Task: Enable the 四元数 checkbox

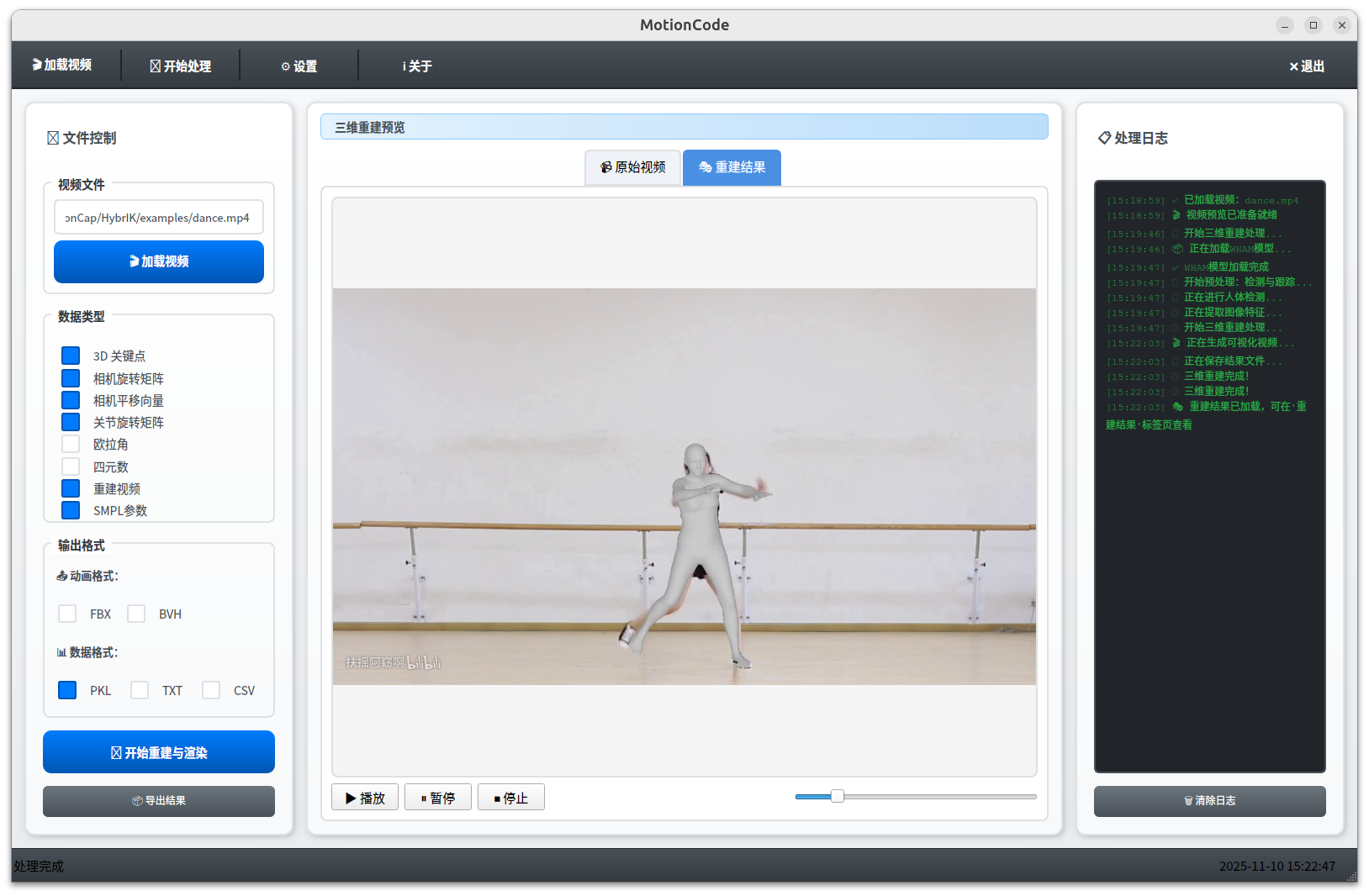Action: point(71,466)
